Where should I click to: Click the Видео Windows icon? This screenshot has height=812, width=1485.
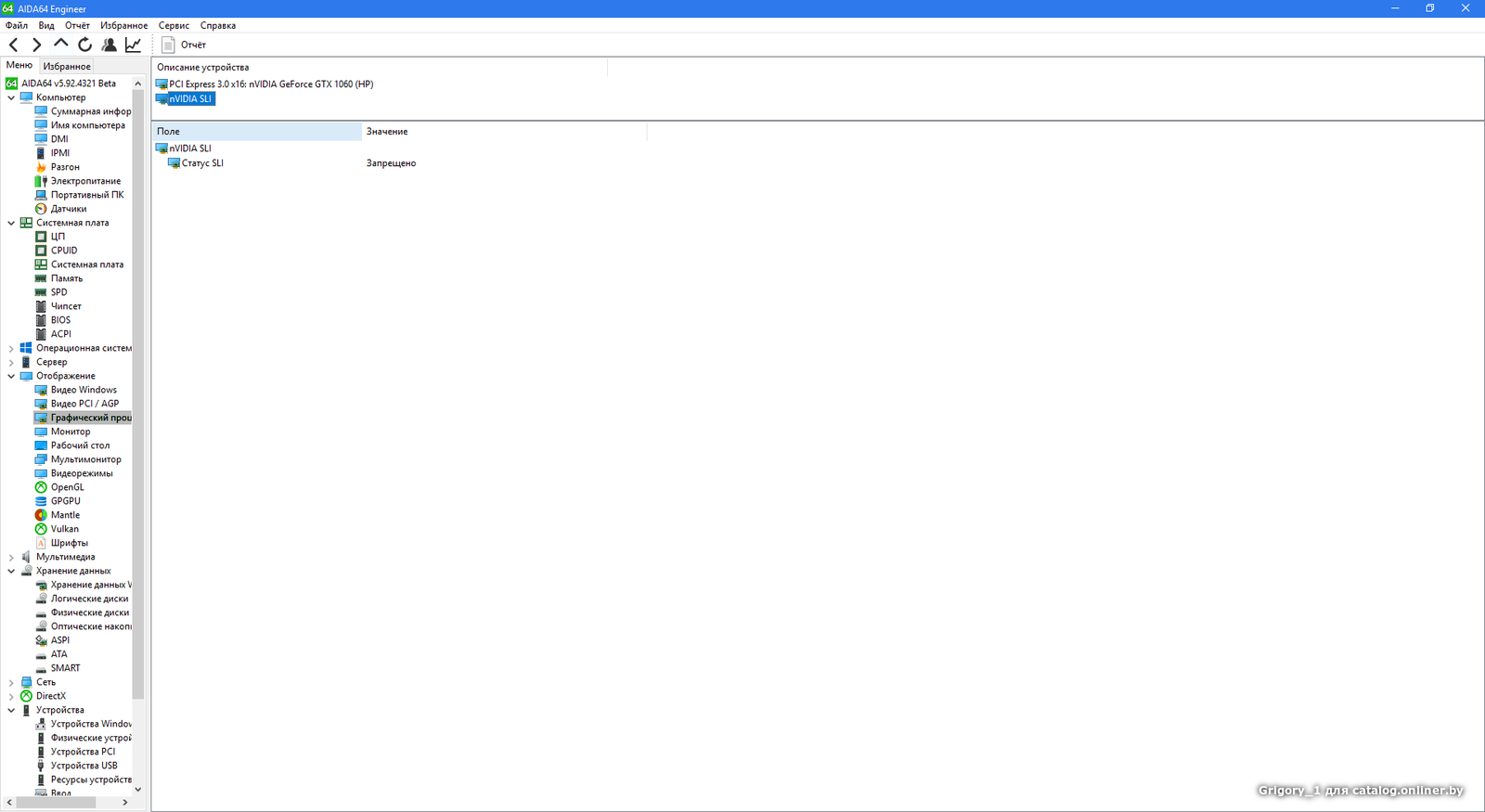pyautogui.click(x=41, y=390)
